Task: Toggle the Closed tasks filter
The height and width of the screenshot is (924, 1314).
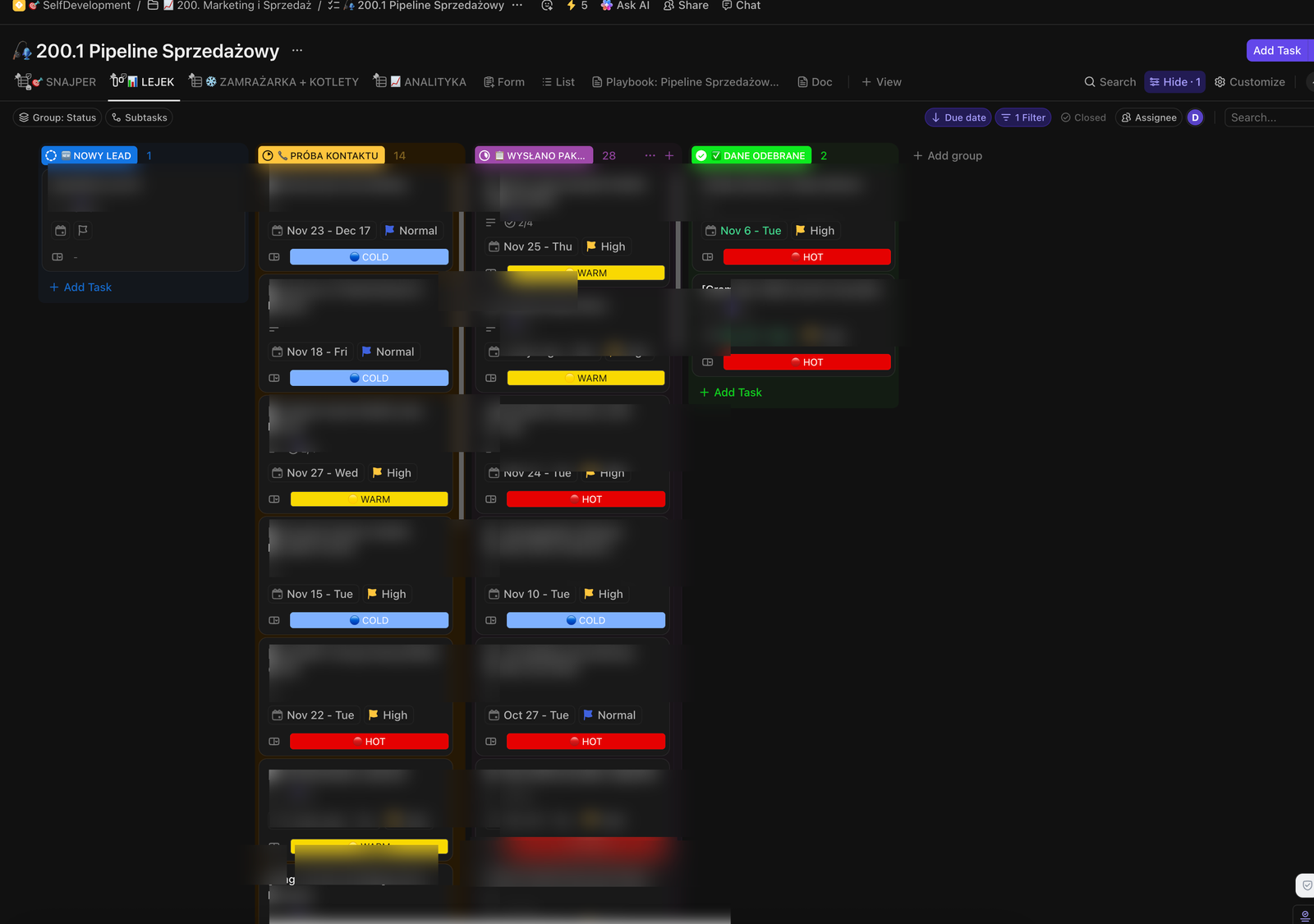Action: point(1083,117)
